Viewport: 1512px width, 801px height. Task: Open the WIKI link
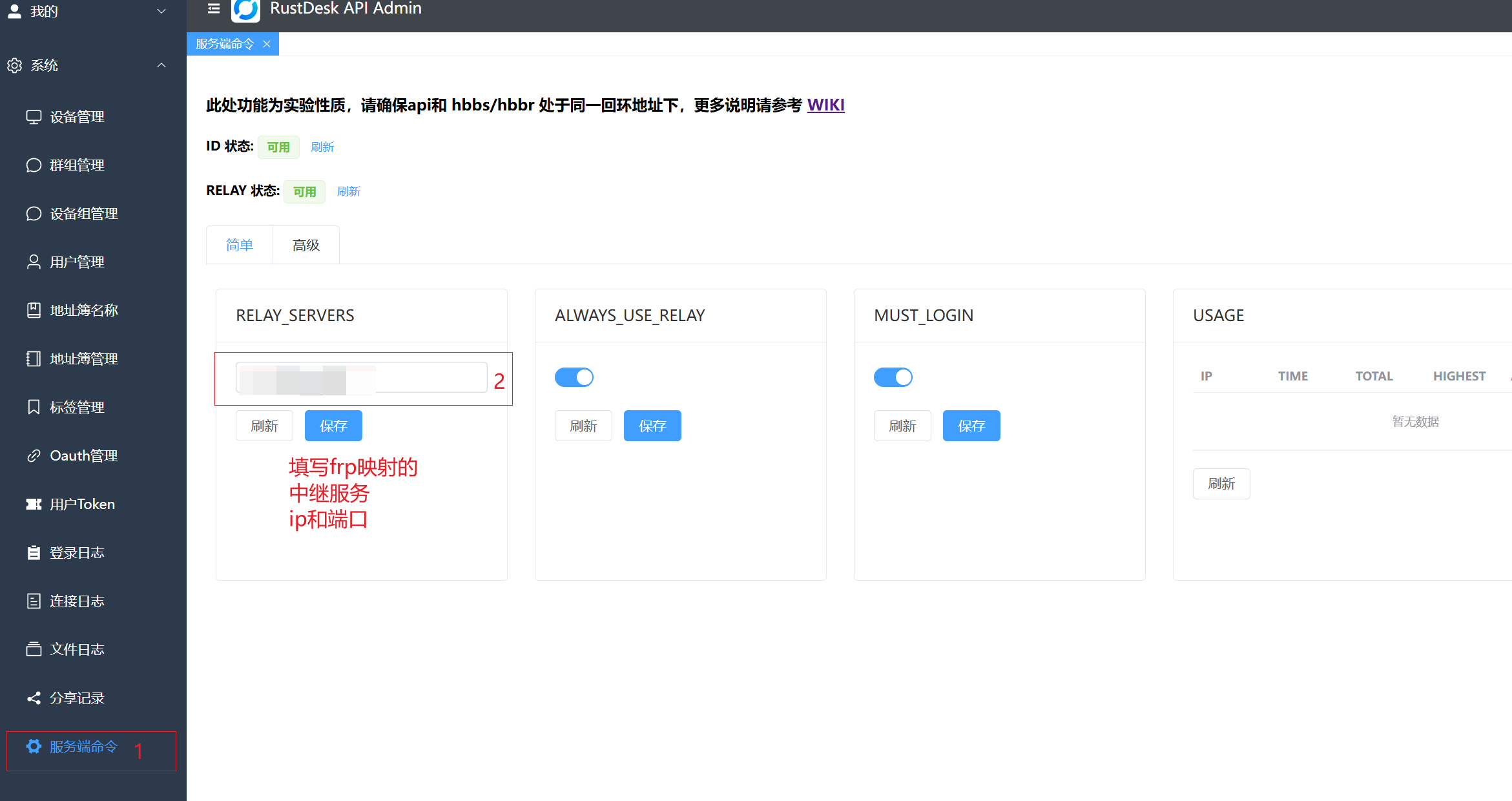pyautogui.click(x=825, y=105)
